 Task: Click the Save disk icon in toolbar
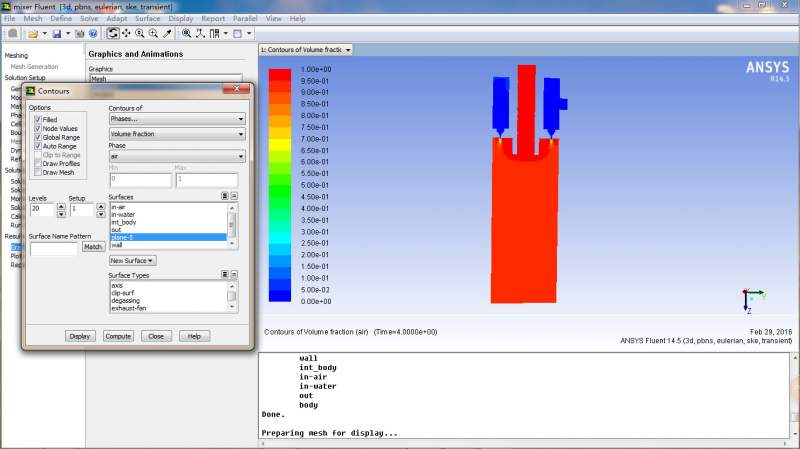coord(57,34)
